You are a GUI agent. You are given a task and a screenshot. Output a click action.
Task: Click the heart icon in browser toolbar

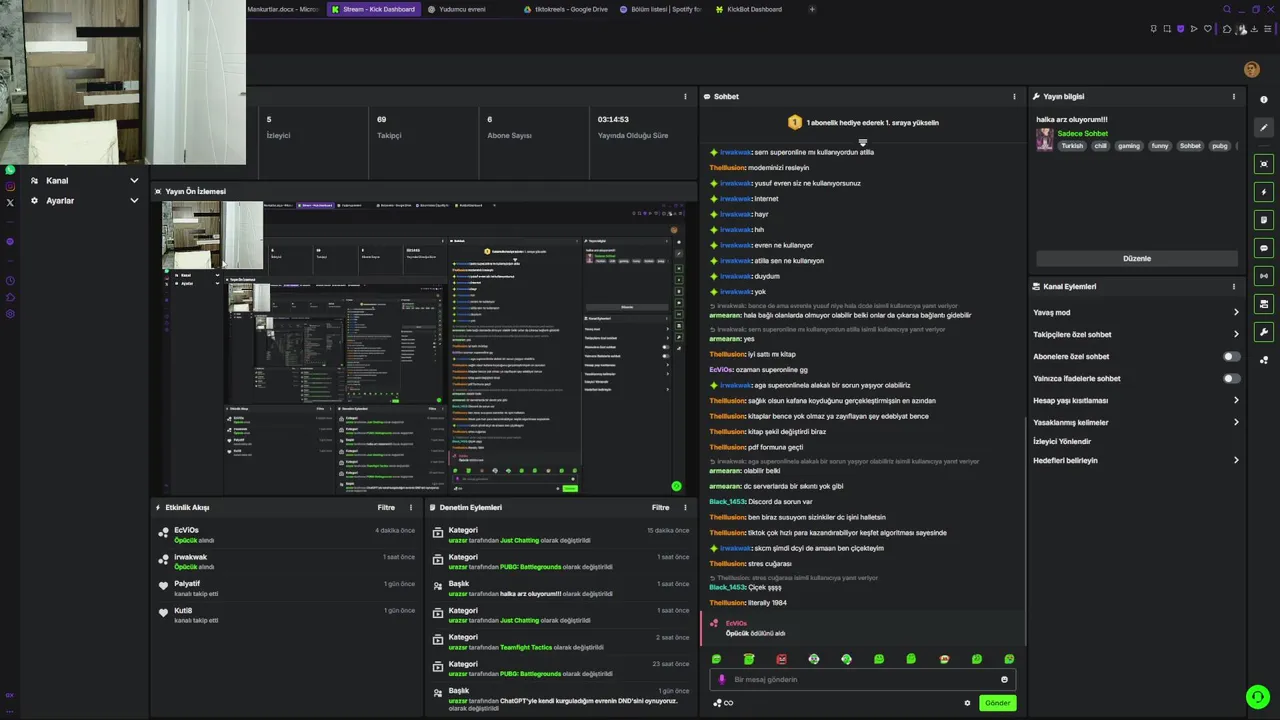pyautogui.click(x=1208, y=29)
